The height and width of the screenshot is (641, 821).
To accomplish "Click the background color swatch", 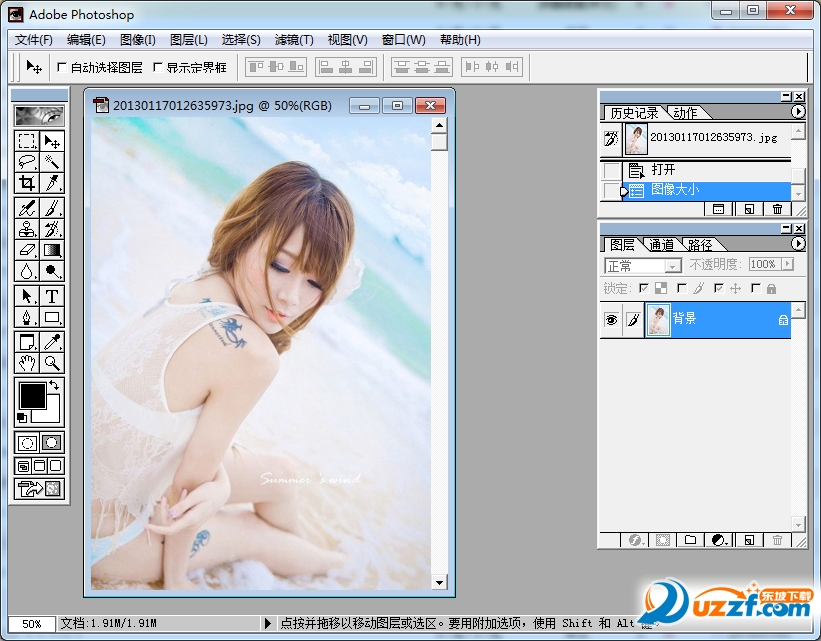I will tap(51, 414).
